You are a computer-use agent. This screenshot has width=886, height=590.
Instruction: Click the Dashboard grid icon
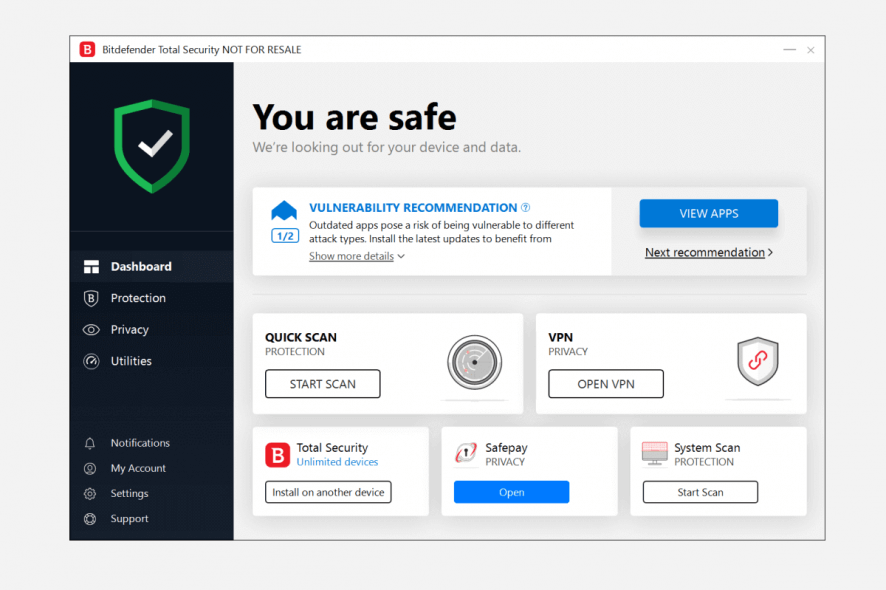(x=91, y=267)
